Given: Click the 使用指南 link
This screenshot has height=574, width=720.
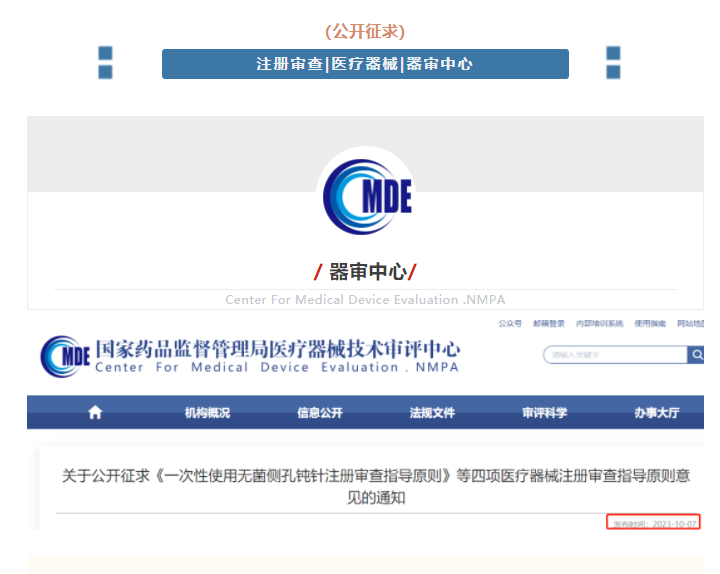Looking at the screenshot, I should (x=650, y=323).
